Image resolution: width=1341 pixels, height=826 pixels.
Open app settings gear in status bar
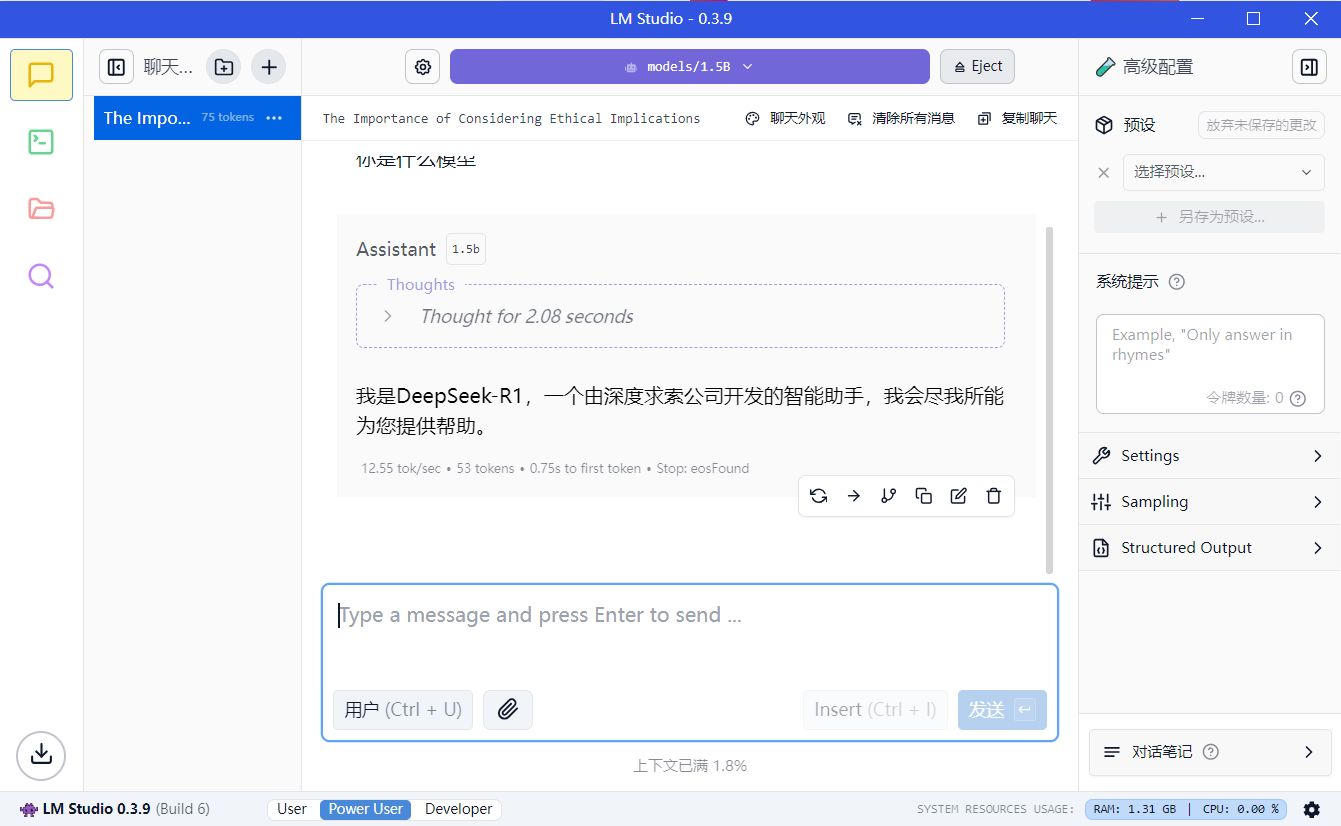coord(1312,809)
